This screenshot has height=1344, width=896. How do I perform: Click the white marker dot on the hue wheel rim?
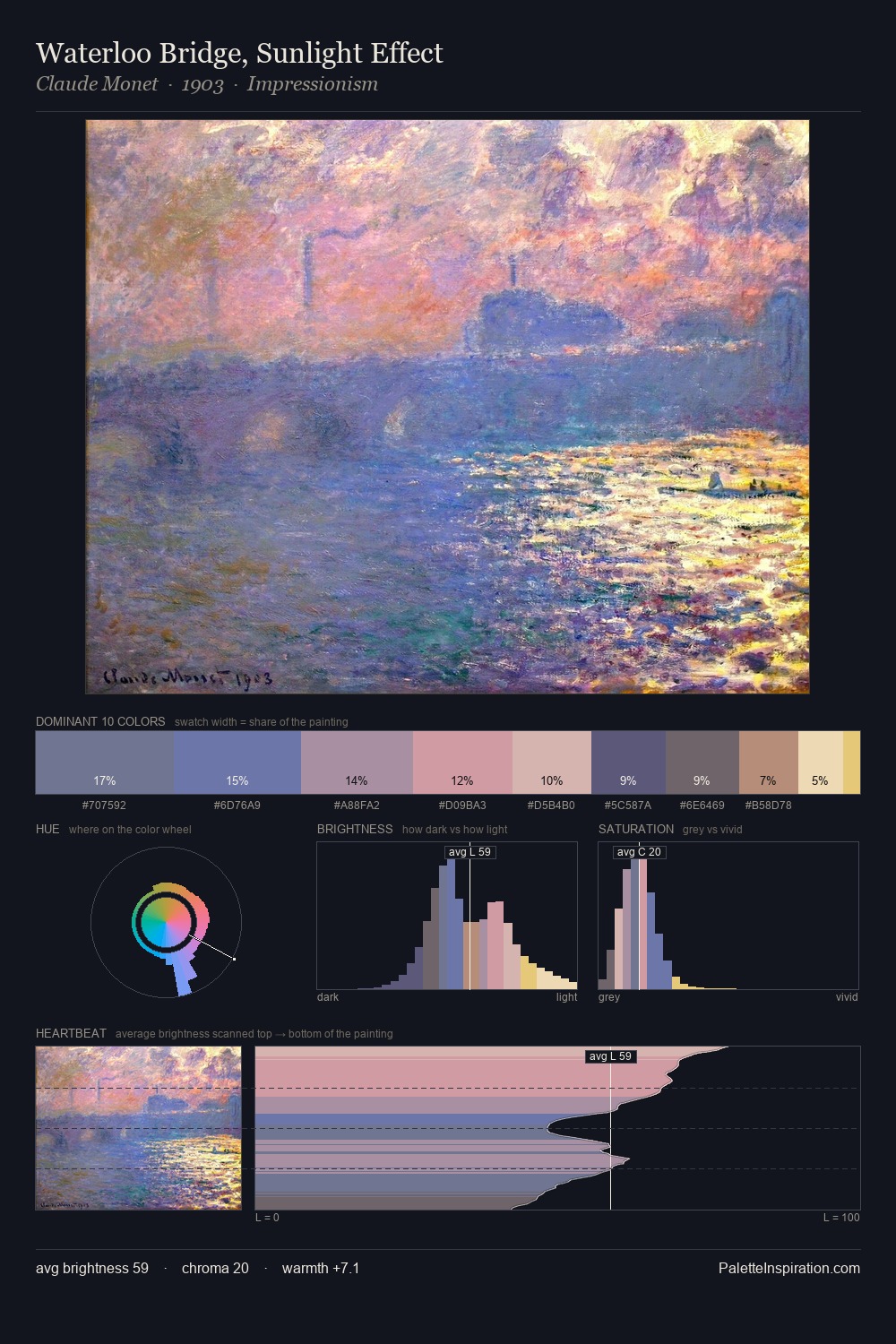coord(235,959)
